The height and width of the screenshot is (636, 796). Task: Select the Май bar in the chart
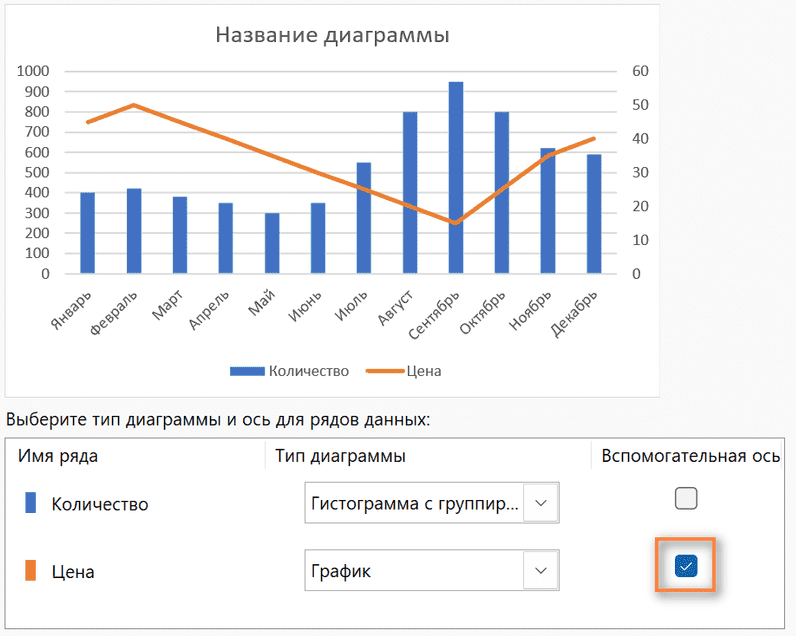272,243
